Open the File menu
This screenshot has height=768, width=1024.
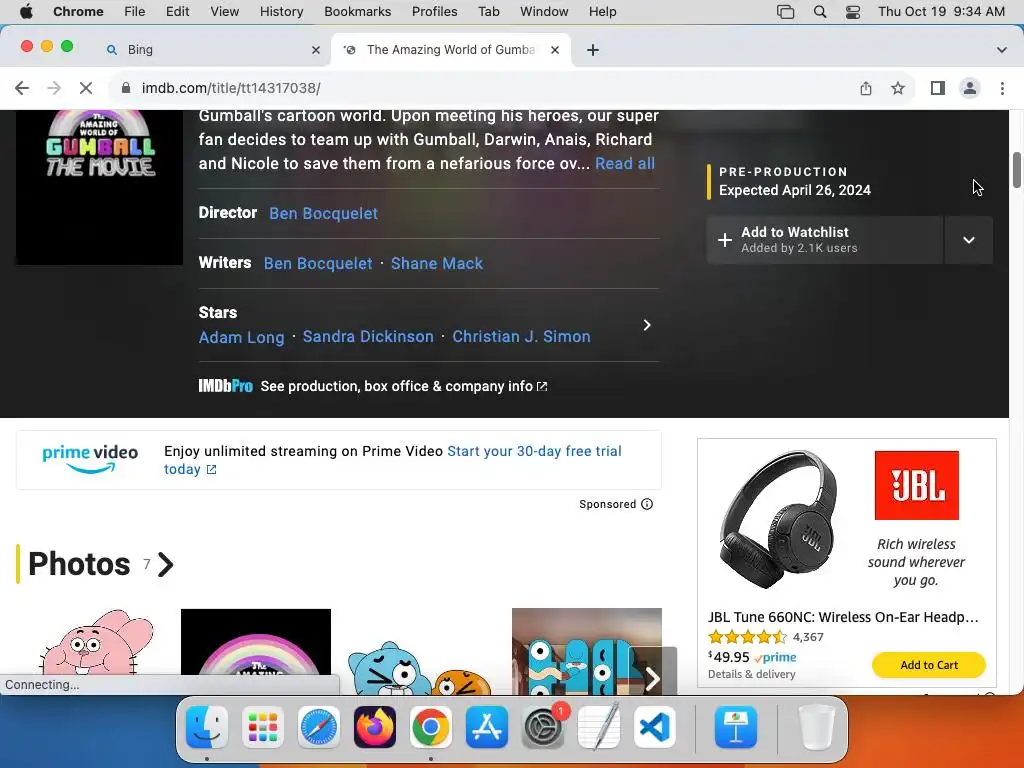135,12
